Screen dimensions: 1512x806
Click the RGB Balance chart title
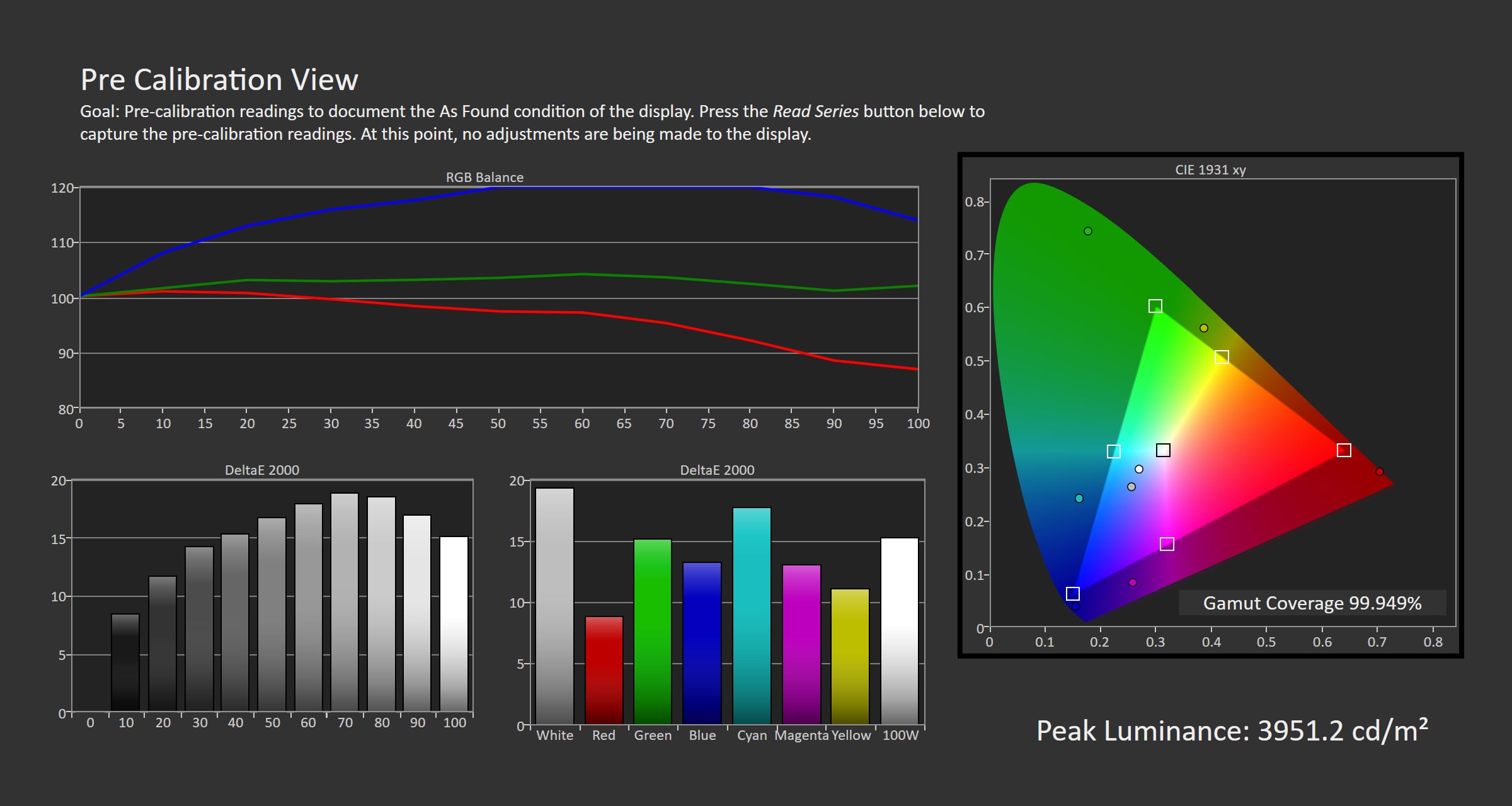[484, 178]
